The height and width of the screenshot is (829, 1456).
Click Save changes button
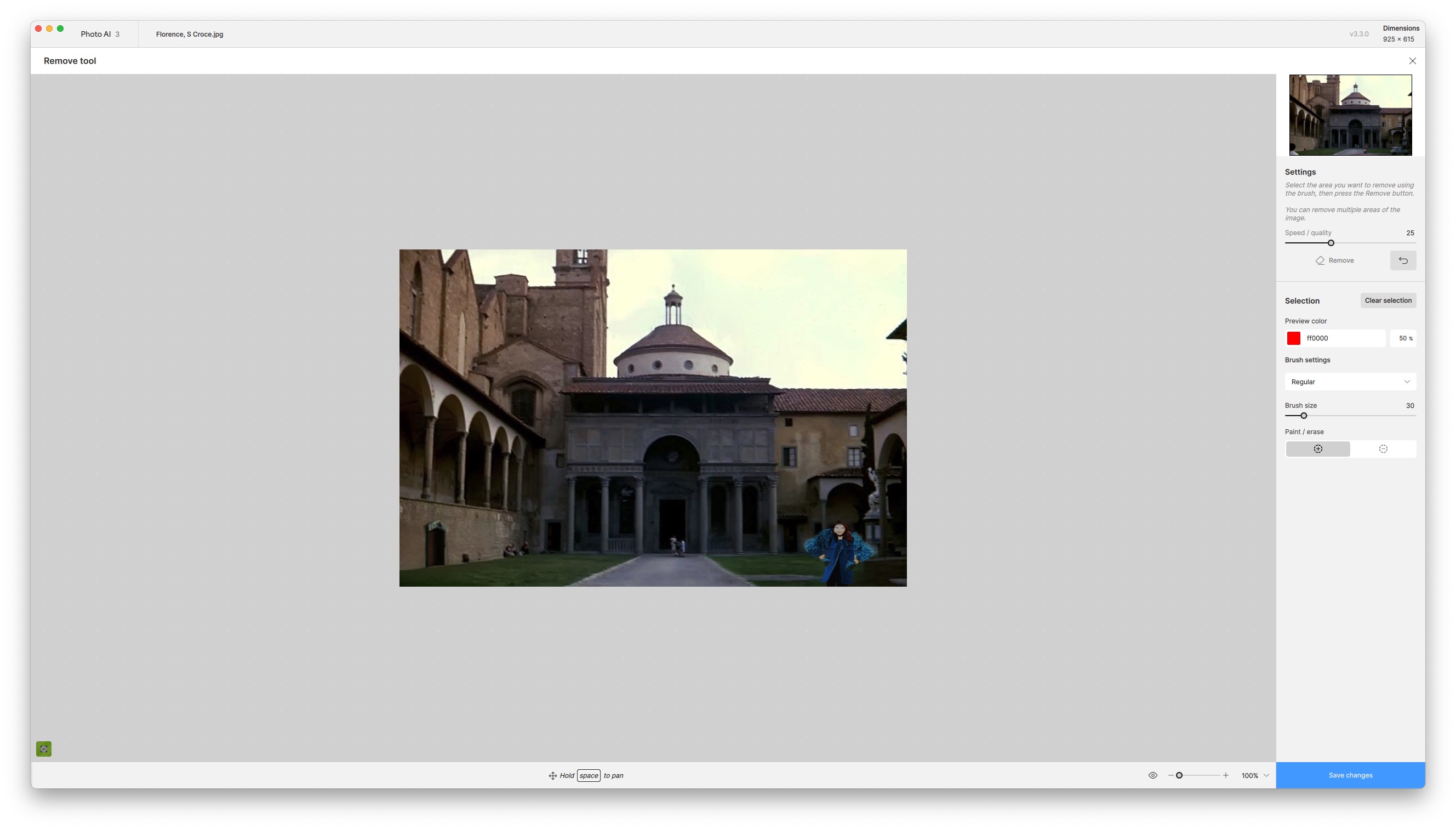(x=1350, y=775)
